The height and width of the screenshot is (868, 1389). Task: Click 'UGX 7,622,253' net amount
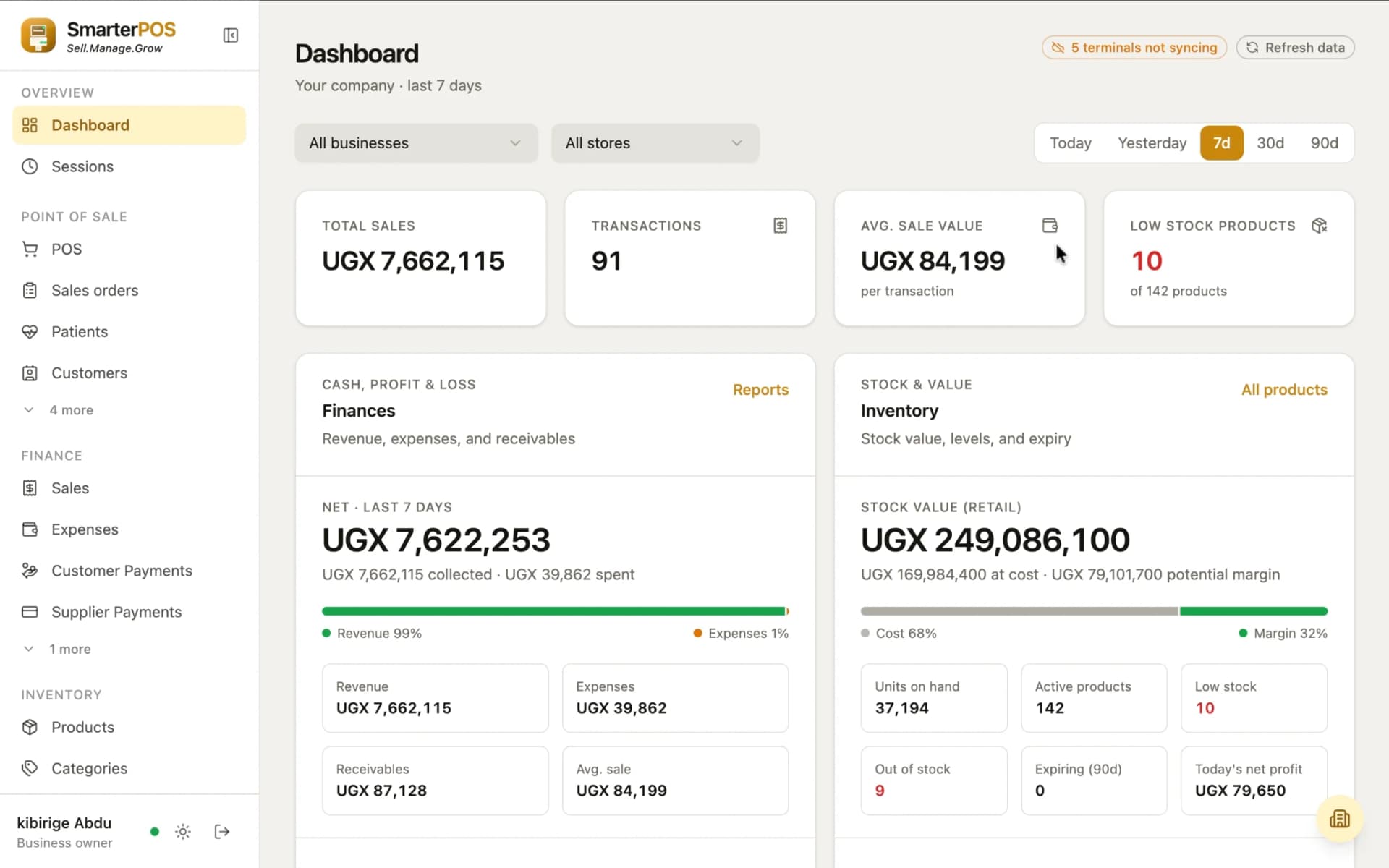point(436,540)
